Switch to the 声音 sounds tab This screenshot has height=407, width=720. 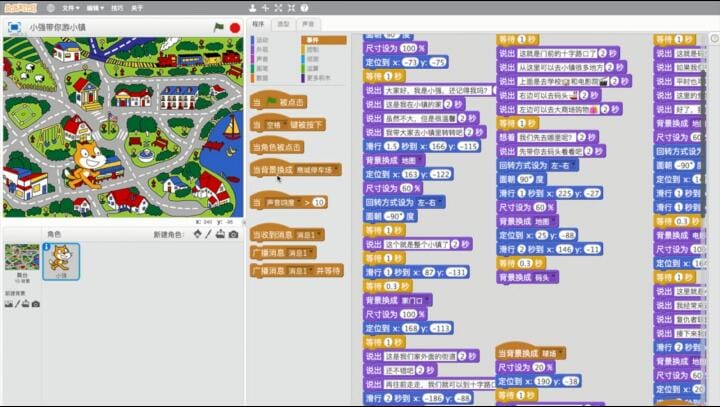pos(308,23)
